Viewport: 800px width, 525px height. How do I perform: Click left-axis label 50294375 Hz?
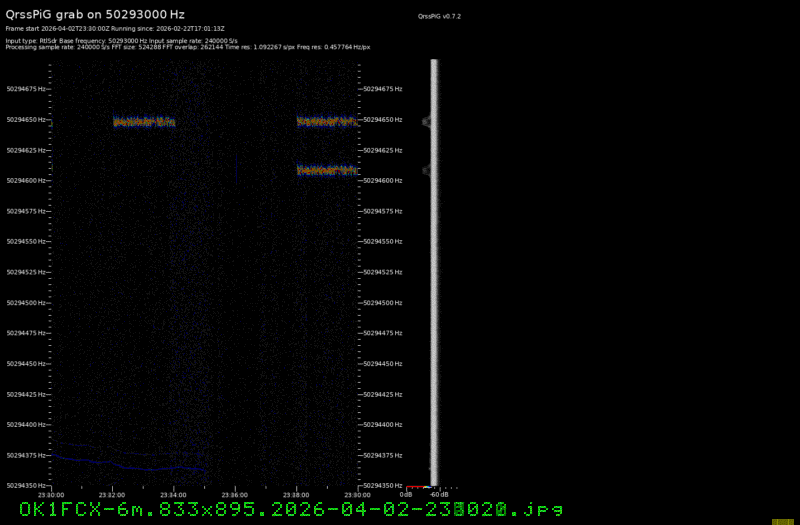click(26, 455)
